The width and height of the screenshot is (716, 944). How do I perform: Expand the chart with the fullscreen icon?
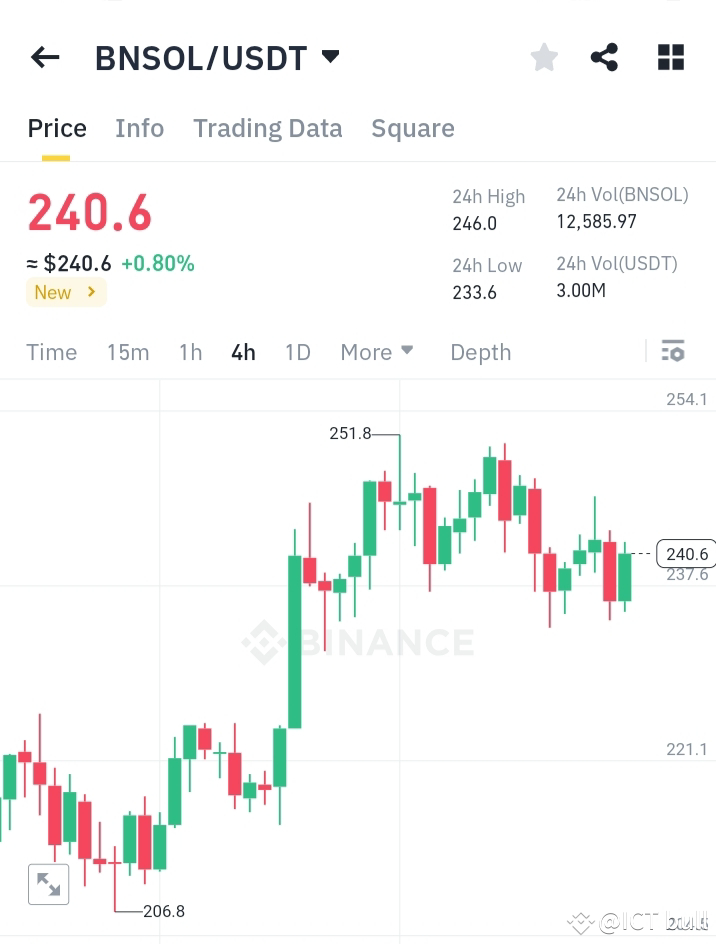tap(48, 884)
